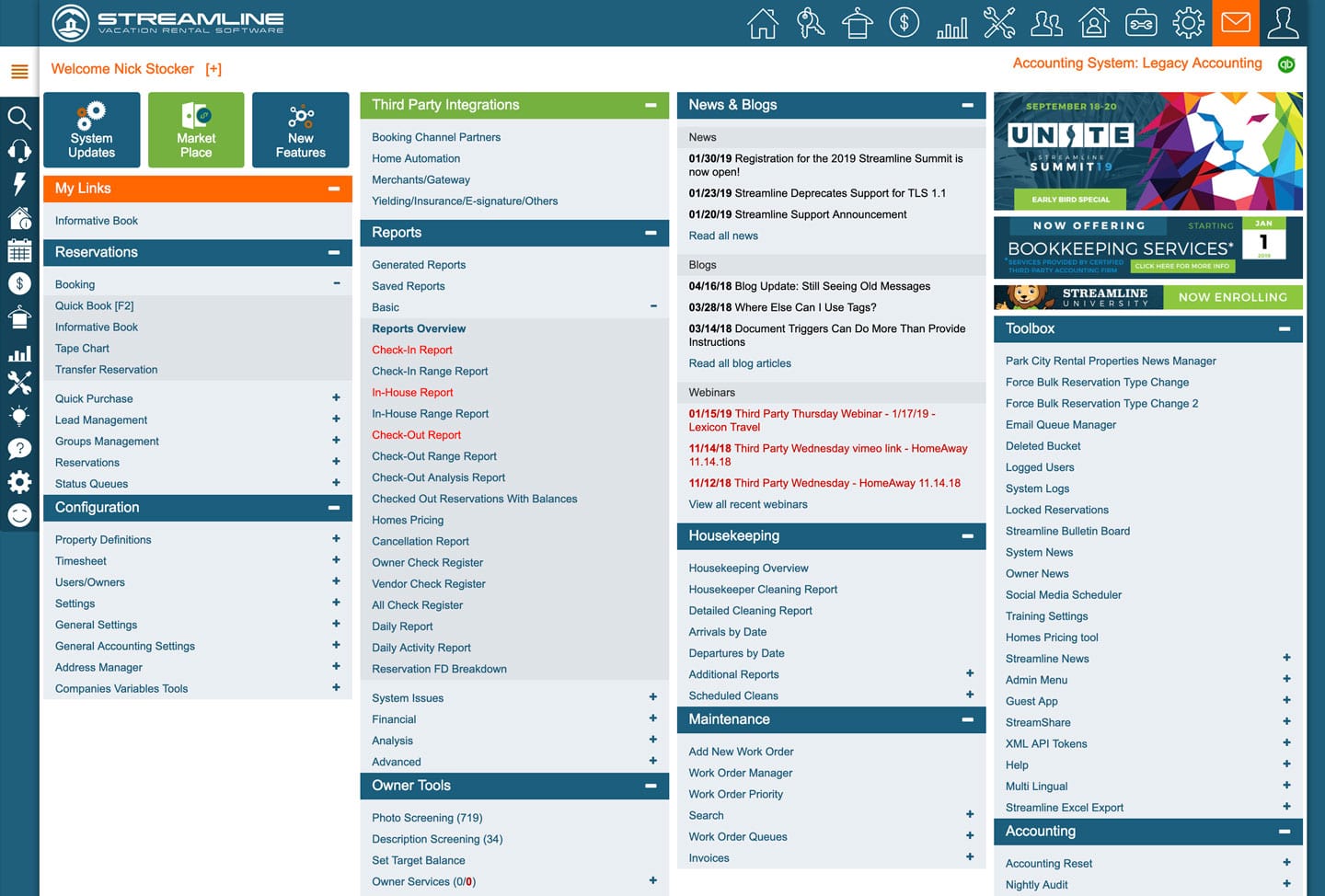Open the dollar sign accounting icon on top bar
The height and width of the screenshot is (896, 1325).
[x=904, y=23]
